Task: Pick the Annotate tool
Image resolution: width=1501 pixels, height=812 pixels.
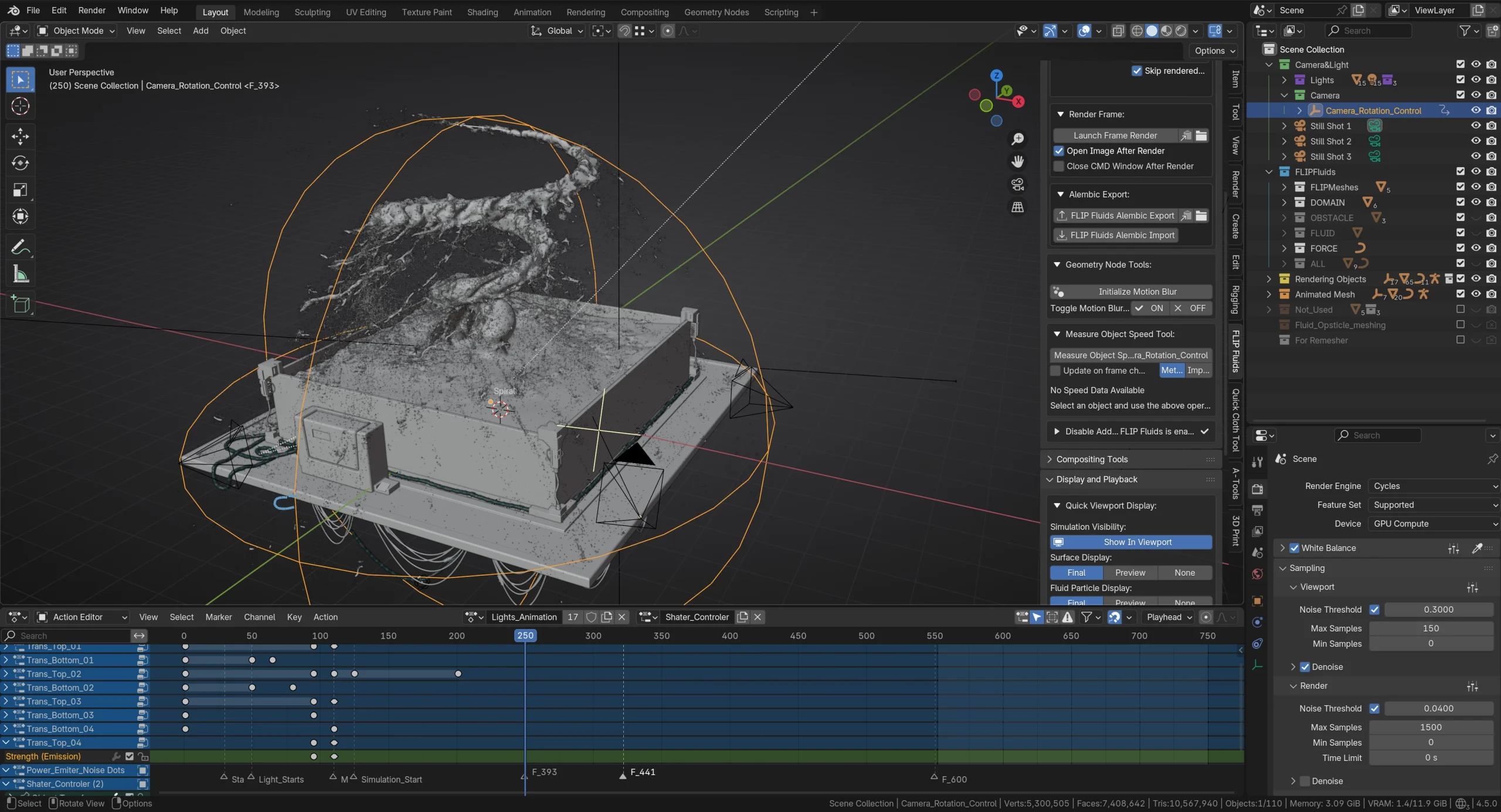Action: point(20,247)
